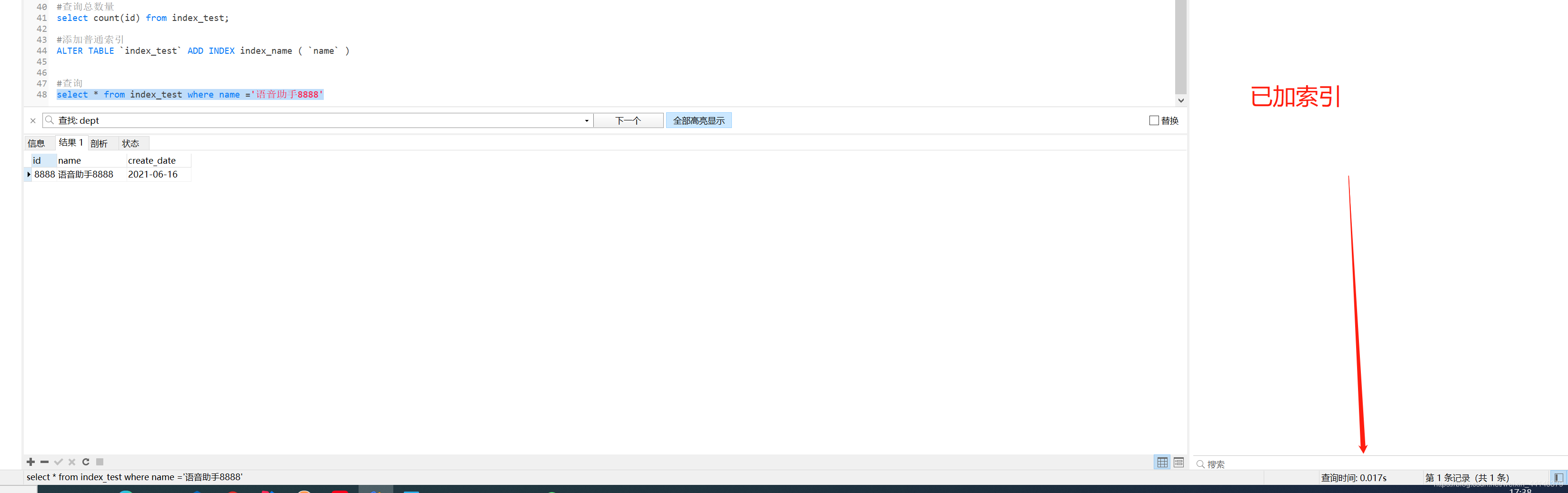The height and width of the screenshot is (493, 1568).
Task: Open the 信息 tab
Action: pyautogui.click(x=37, y=144)
